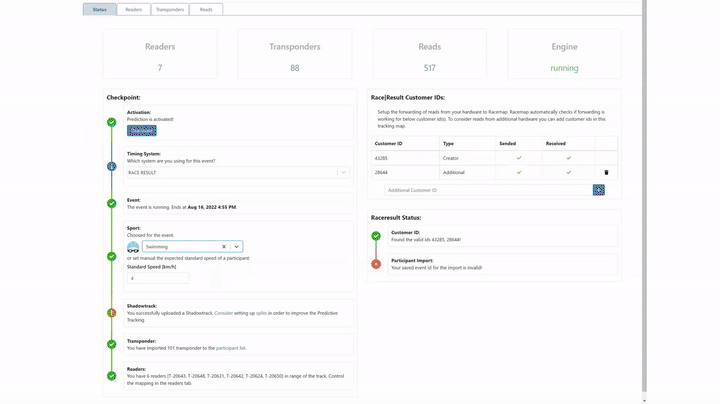720x404 pixels.
Task: Delete customer ID 28644 with trash icon
Action: 606,172
